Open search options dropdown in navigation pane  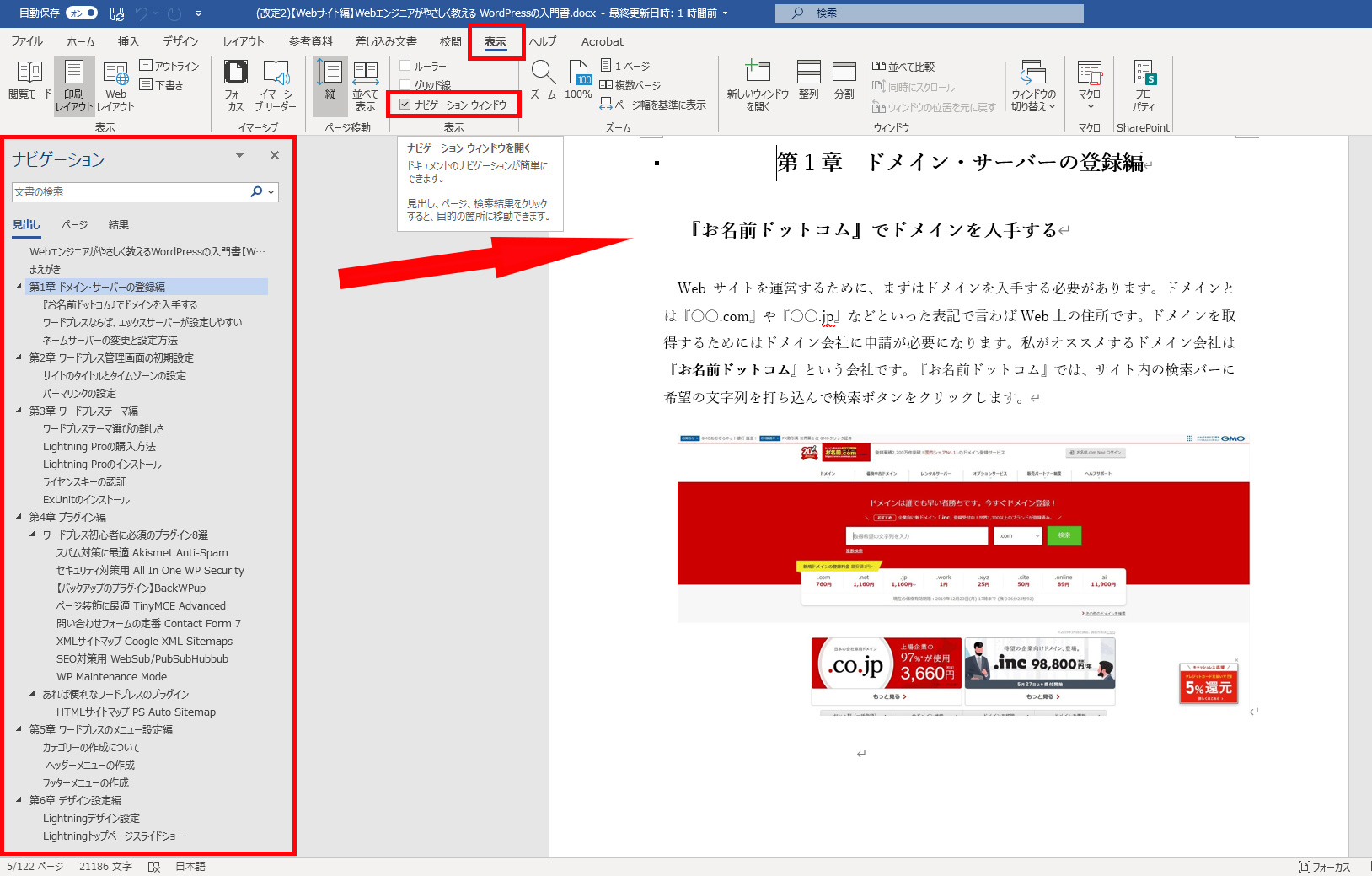(x=271, y=192)
